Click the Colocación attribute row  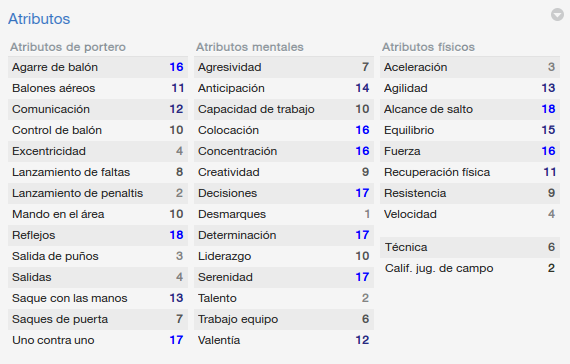coord(284,130)
